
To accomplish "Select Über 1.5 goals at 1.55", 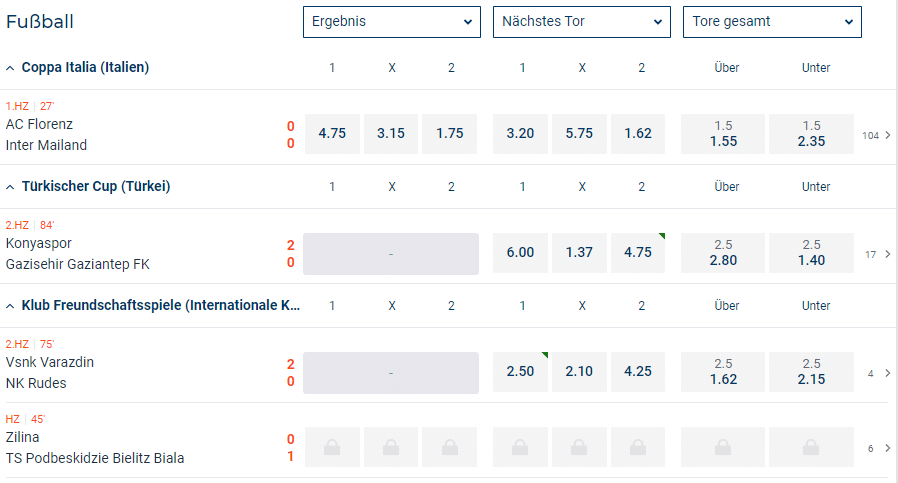I will 723,134.
